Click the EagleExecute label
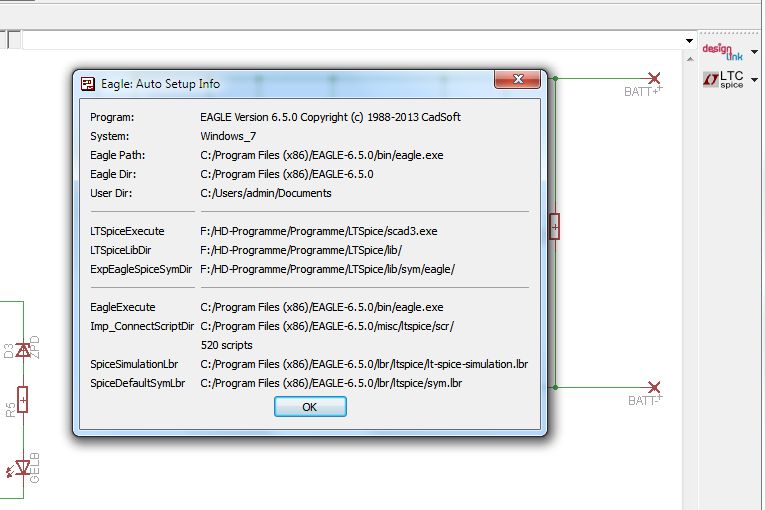The height and width of the screenshot is (510, 765). point(123,307)
